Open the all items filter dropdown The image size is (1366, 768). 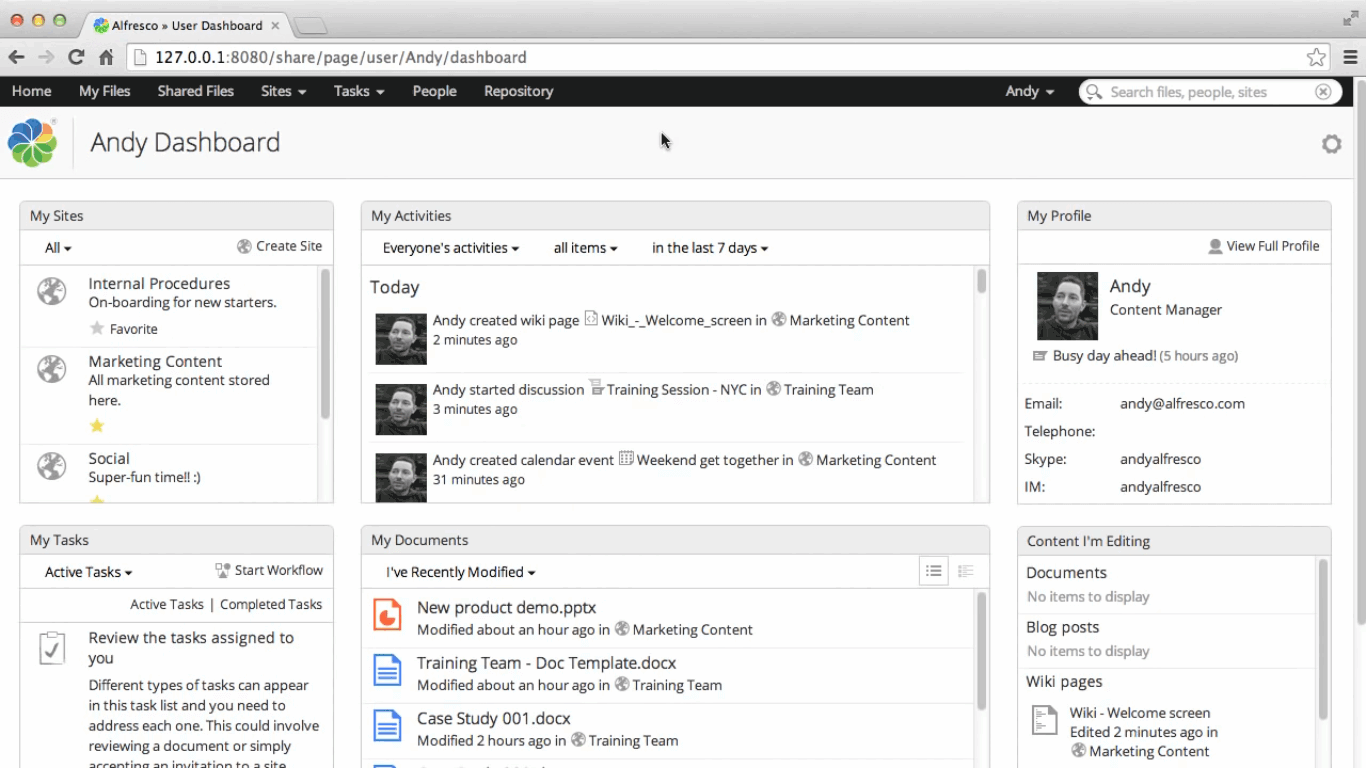[585, 248]
